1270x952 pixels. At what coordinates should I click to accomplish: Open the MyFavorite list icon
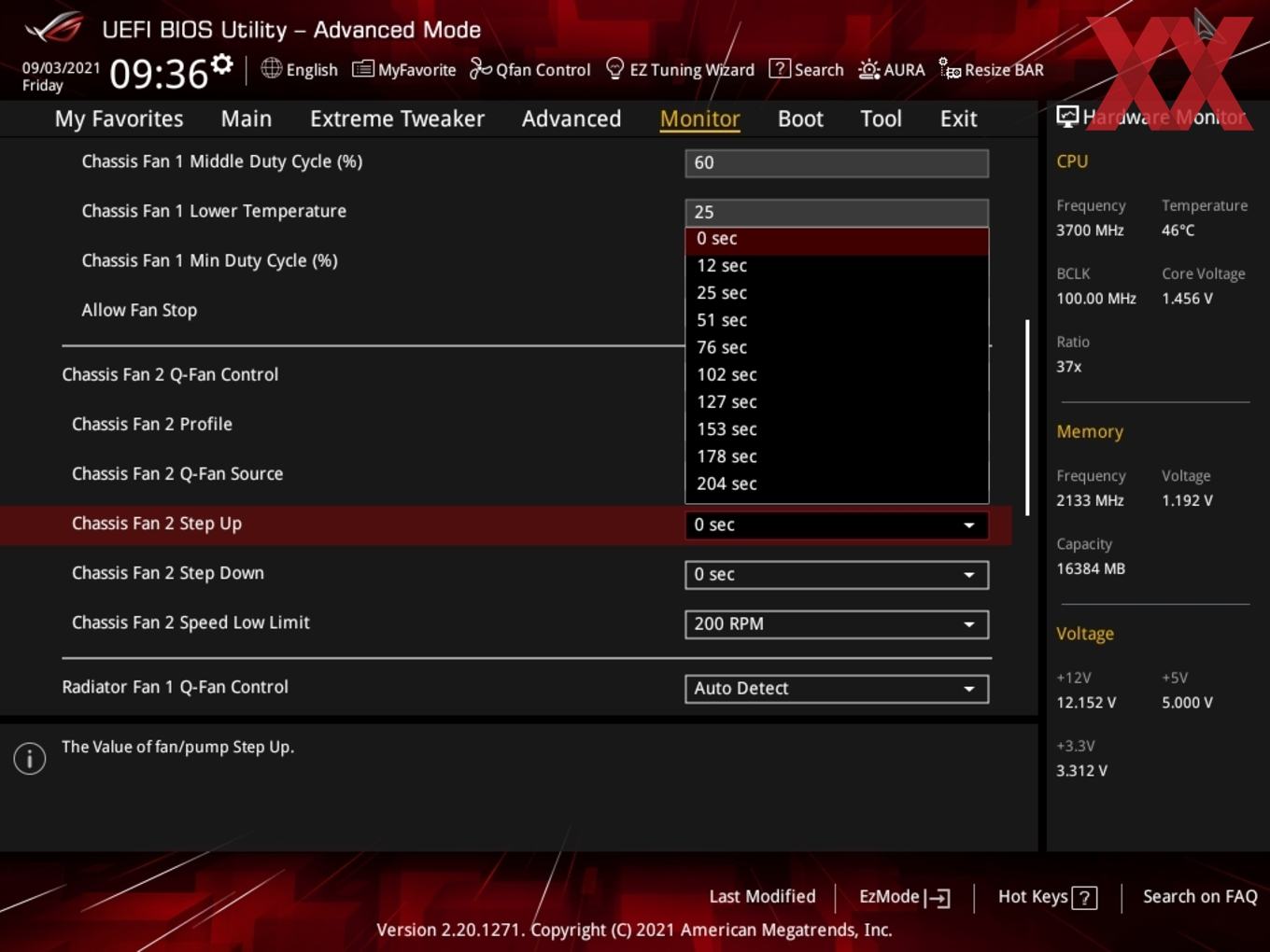tap(363, 69)
